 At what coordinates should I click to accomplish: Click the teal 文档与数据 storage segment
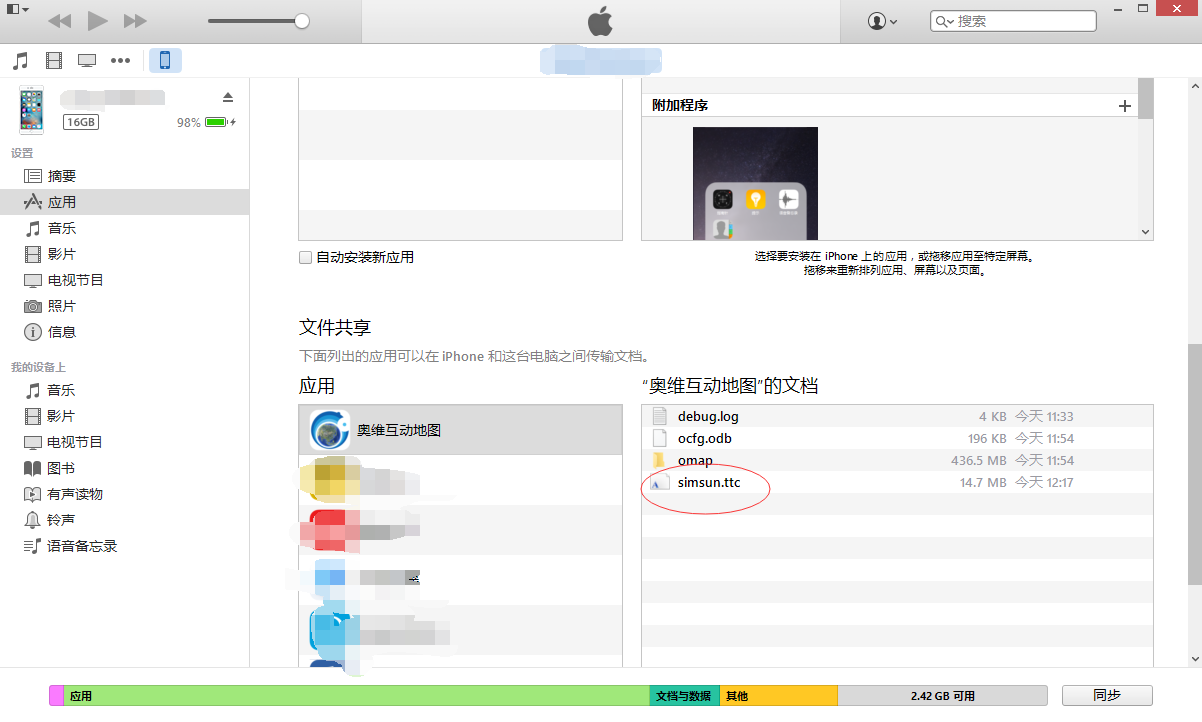[x=684, y=696]
